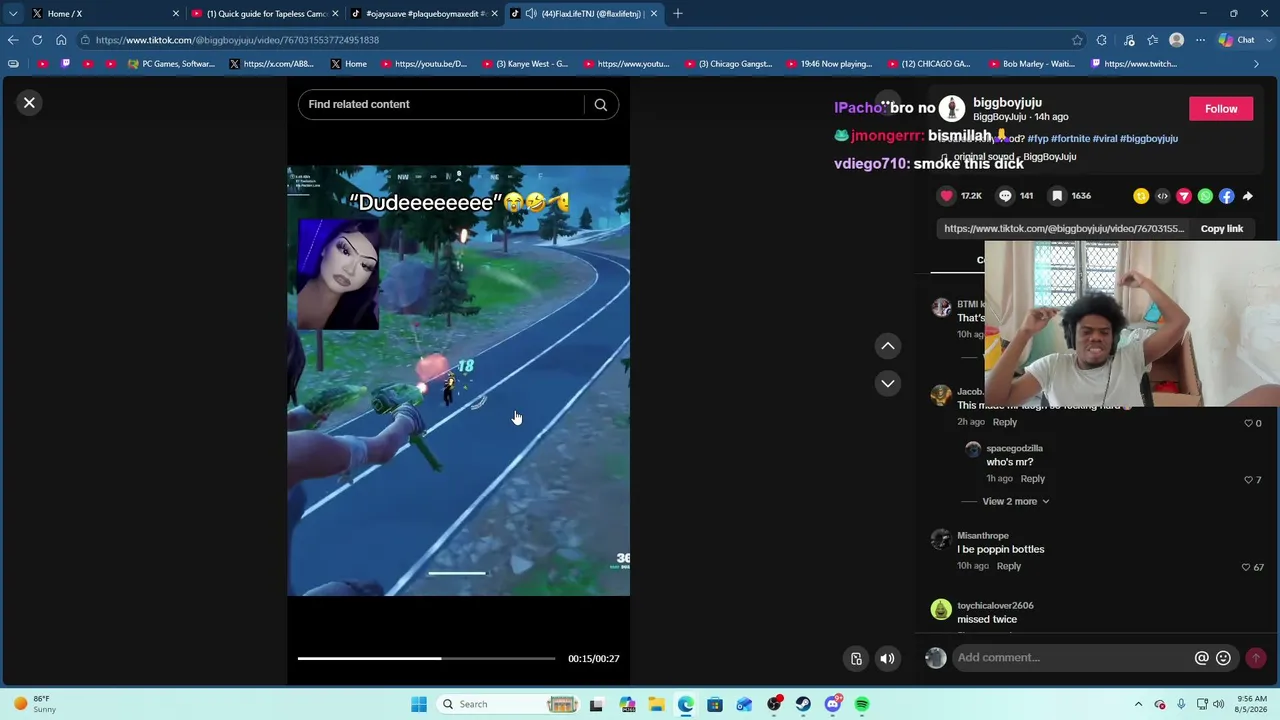Reload the current page
Image resolution: width=1280 pixels, height=720 pixels.
(37, 40)
